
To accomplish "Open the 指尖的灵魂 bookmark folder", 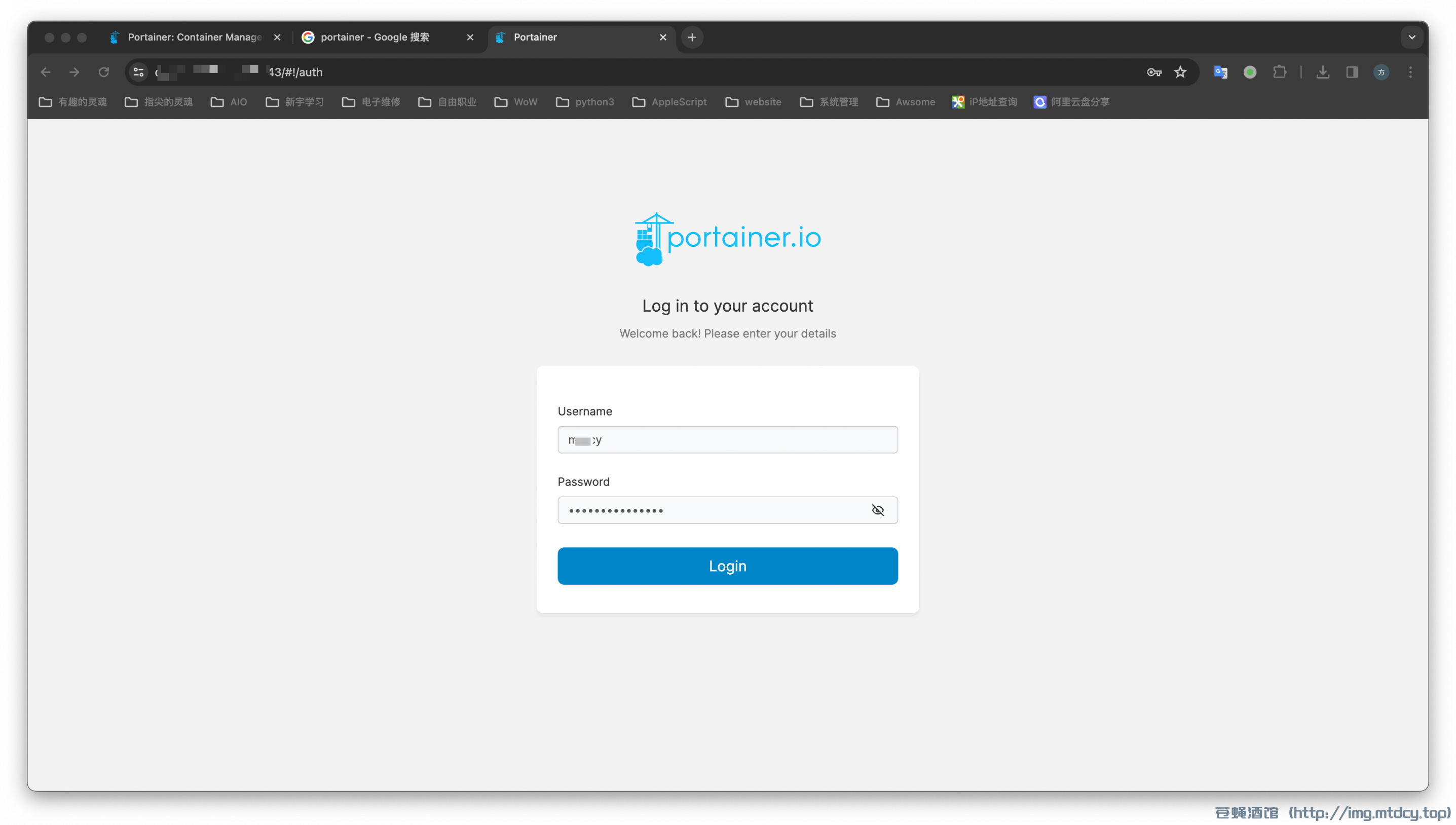I will pyautogui.click(x=159, y=102).
